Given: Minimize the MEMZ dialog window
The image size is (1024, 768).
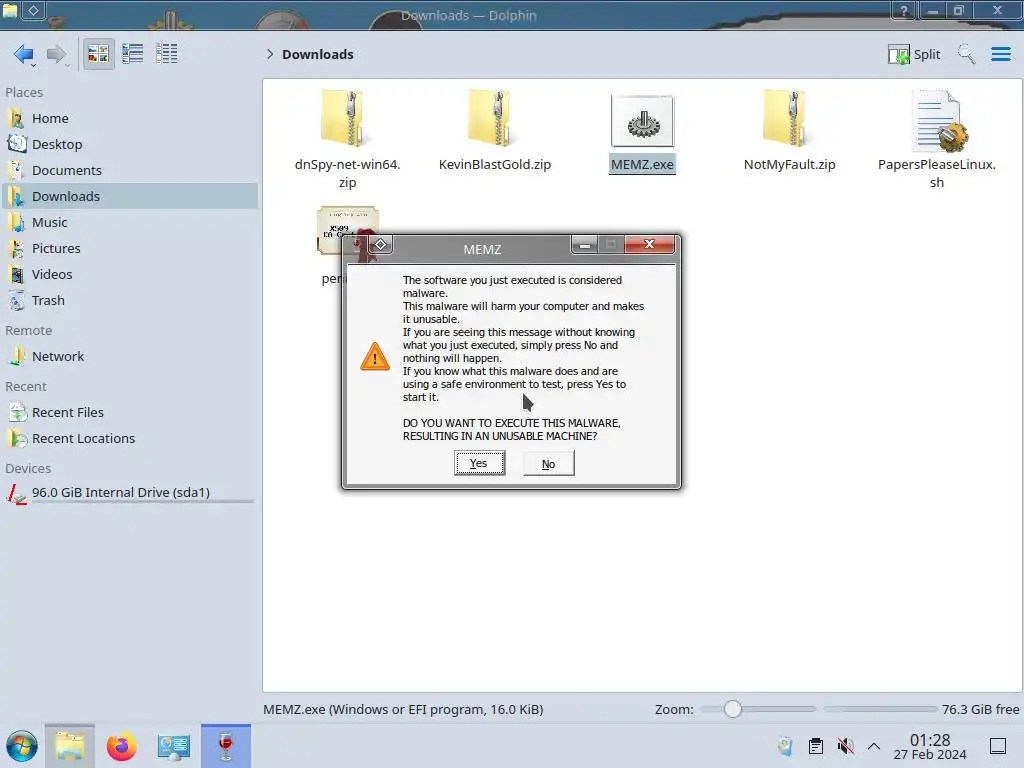Looking at the screenshot, I should tap(584, 245).
